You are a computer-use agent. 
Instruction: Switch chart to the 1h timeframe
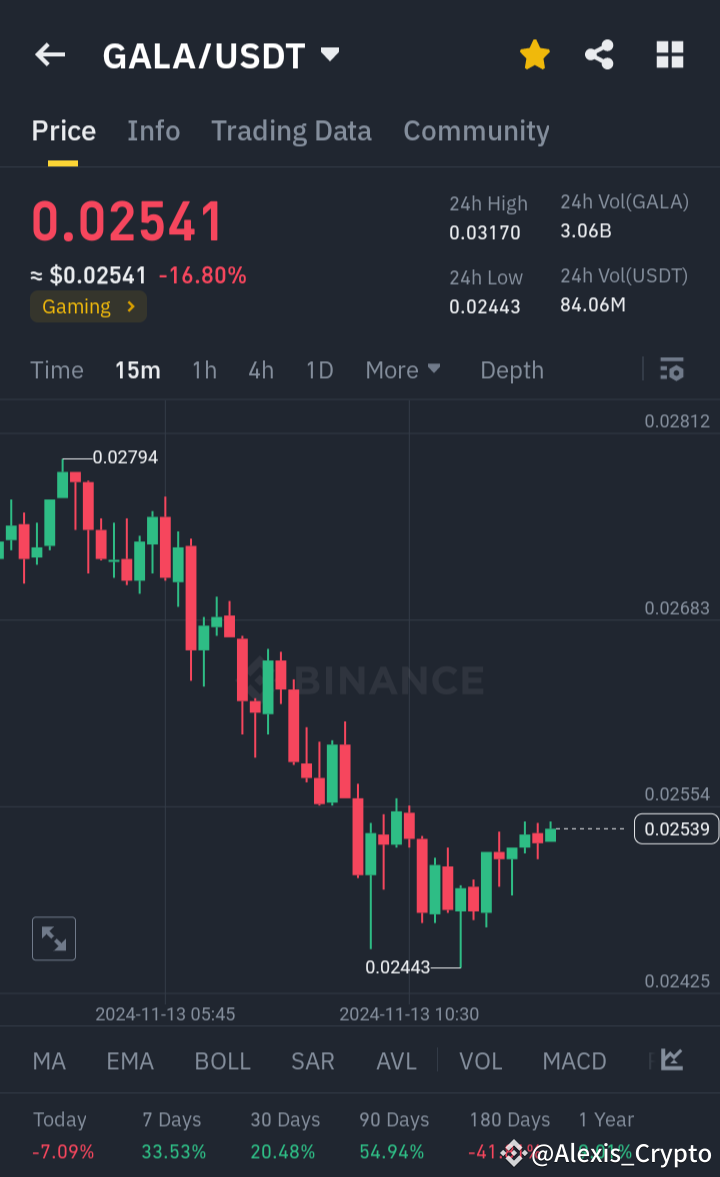coord(204,370)
